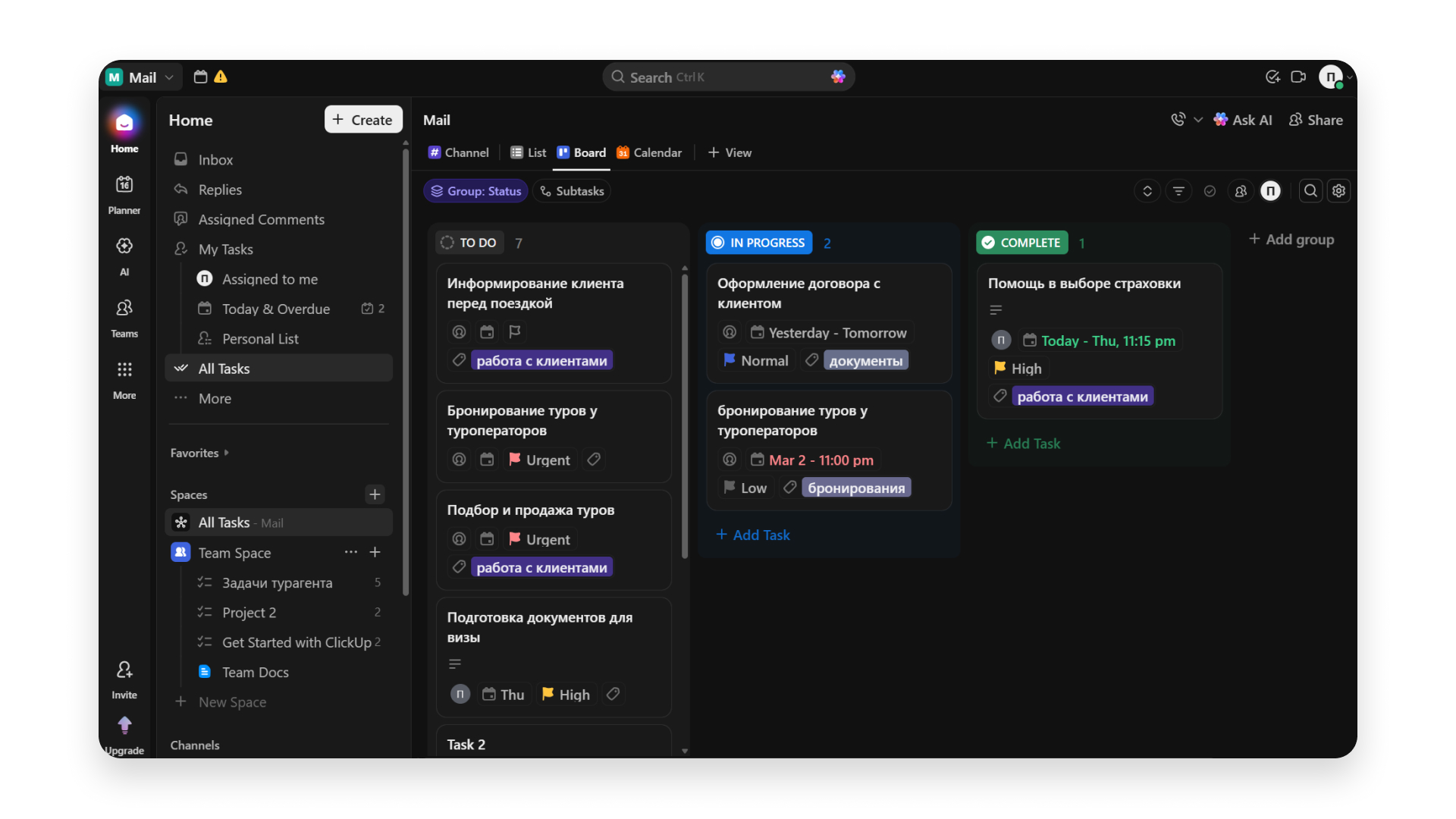Click the purple 'бронирования' tag label
The width and height of the screenshot is (1456, 819).
click(x=856, y=488)
